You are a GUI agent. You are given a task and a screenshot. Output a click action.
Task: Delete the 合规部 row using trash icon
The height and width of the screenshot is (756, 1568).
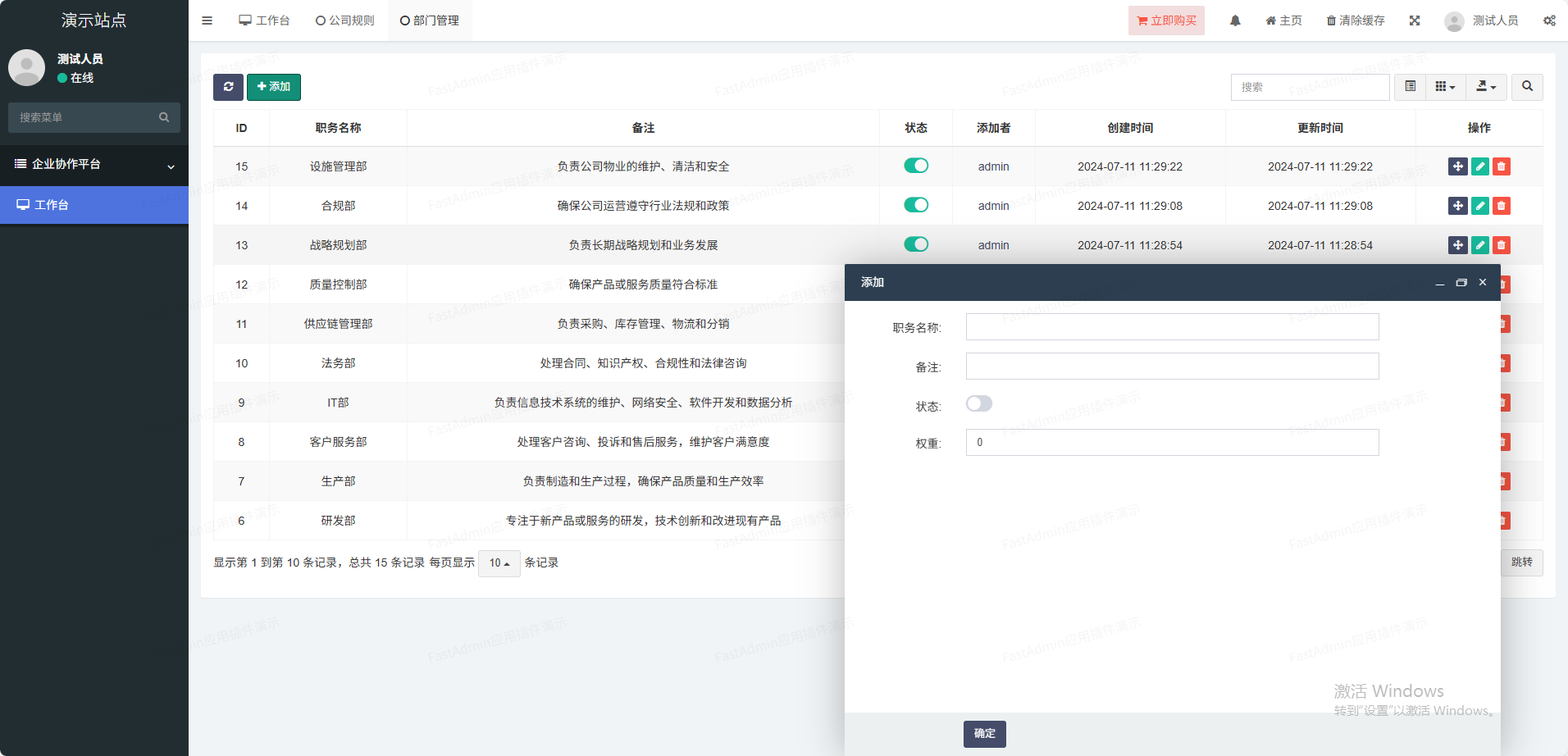[x=1501, y=206]
